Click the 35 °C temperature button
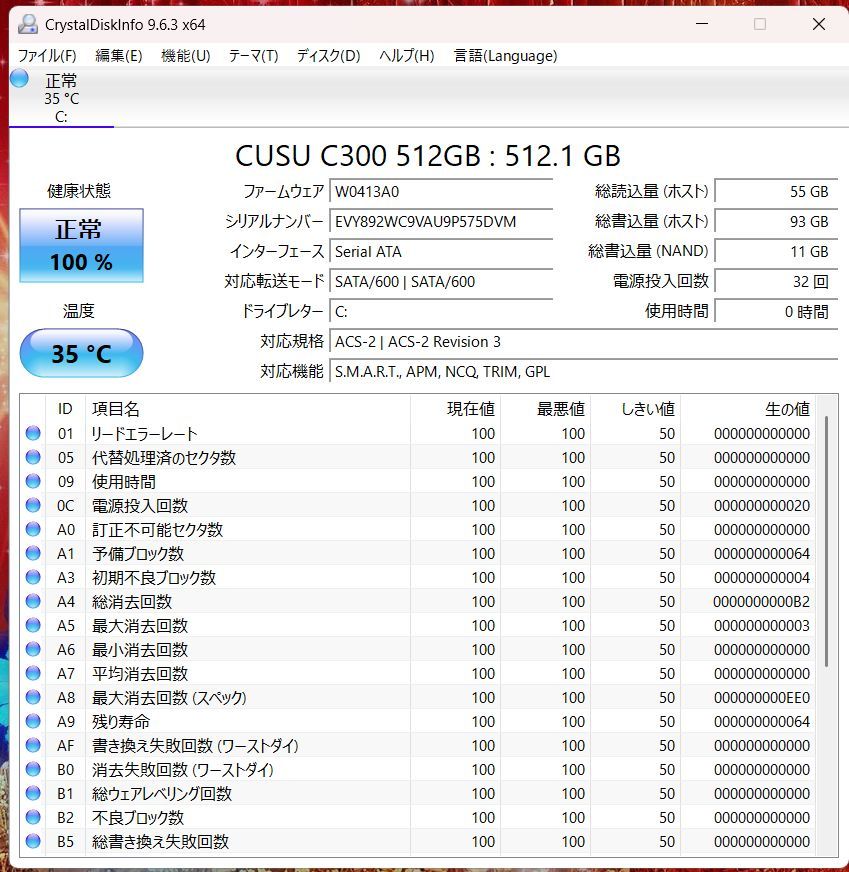 (x=82, y=353)
